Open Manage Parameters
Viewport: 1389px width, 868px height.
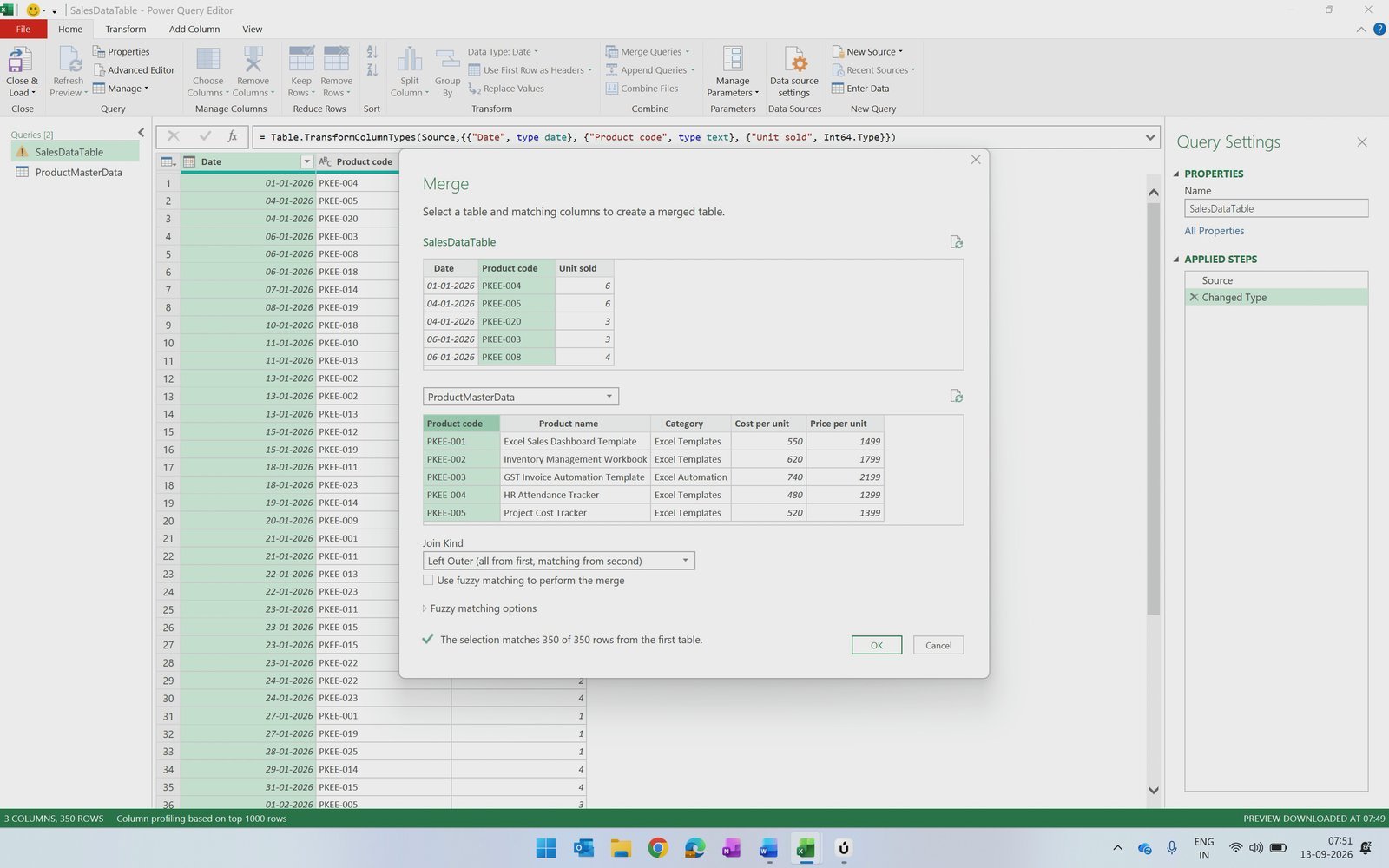(733, 71)
